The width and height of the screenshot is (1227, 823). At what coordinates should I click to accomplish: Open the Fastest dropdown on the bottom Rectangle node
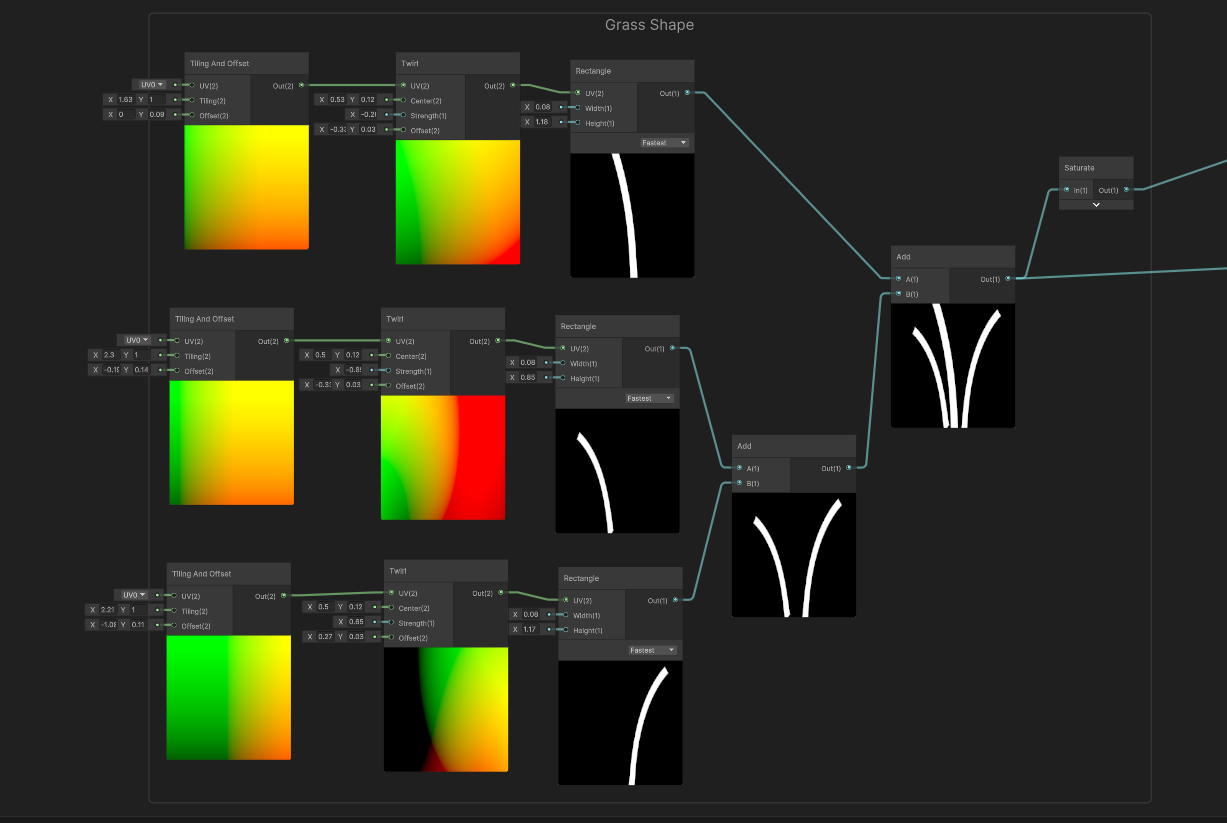653,650
